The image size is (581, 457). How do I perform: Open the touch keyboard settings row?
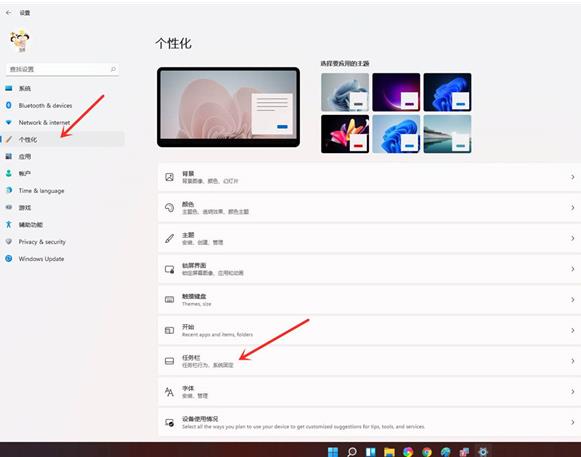(x=369, y=300)
